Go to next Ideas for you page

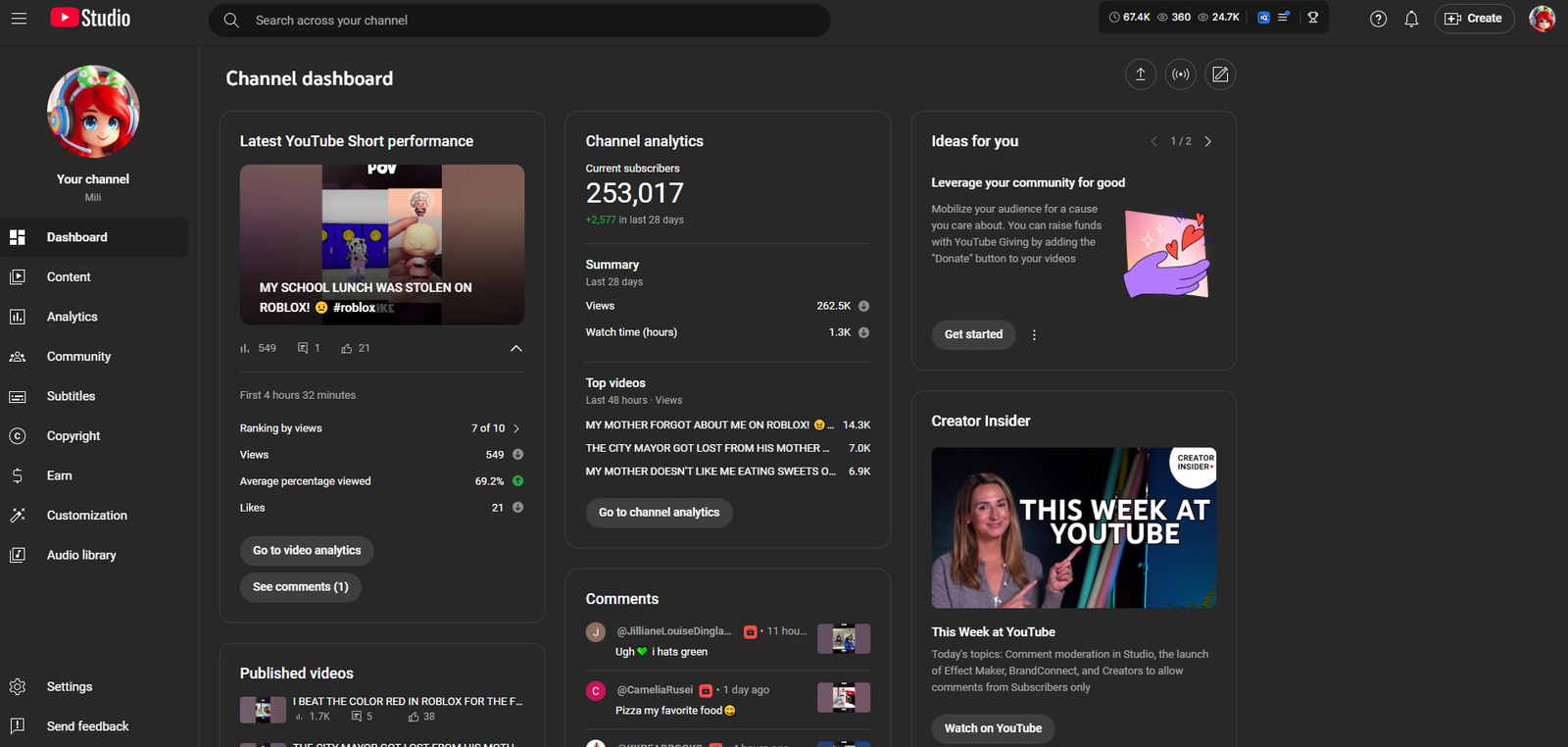pyautogui.click(x=1208, y=141)
